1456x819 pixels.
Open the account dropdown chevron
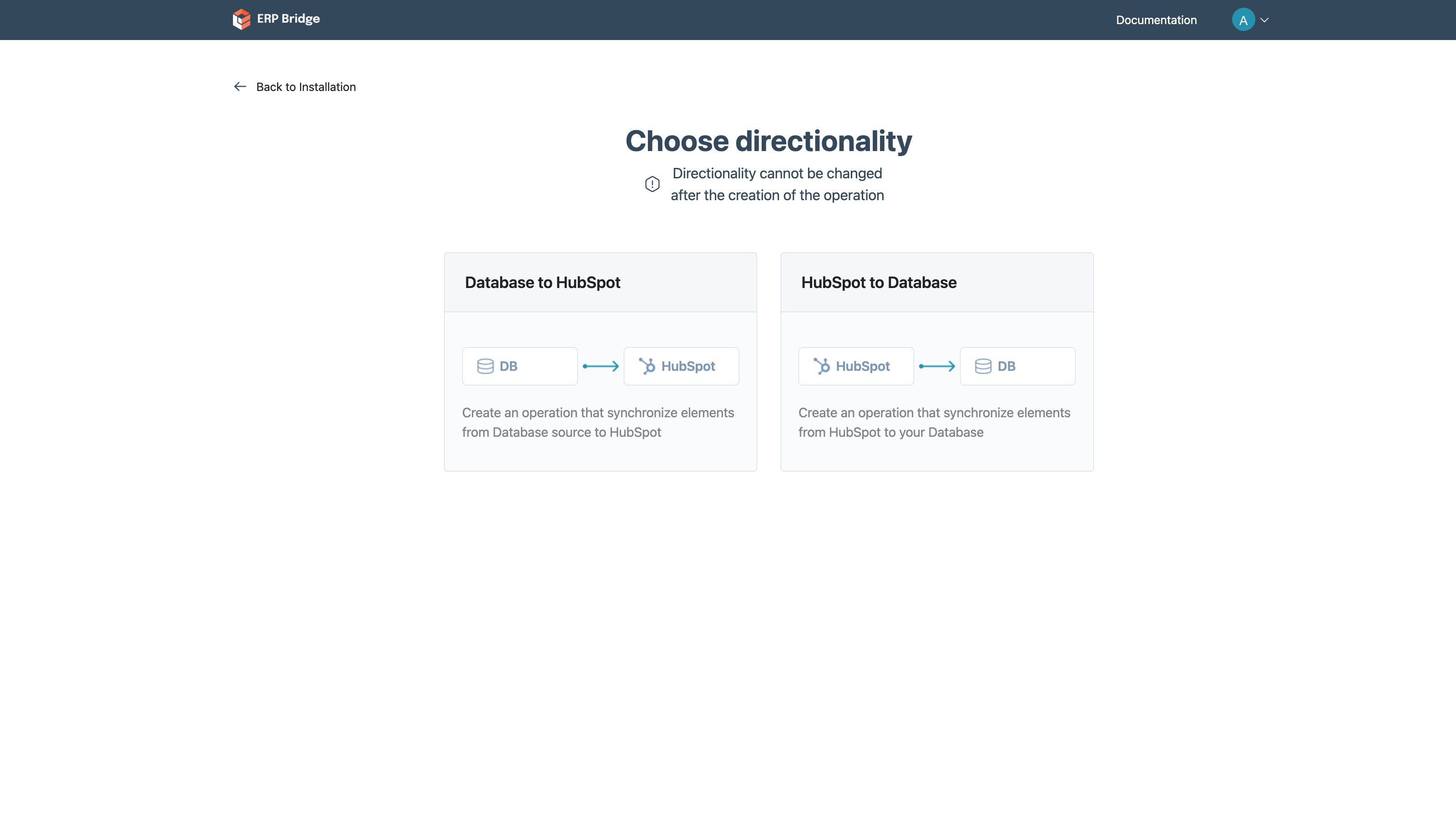tap(1265, 20)
